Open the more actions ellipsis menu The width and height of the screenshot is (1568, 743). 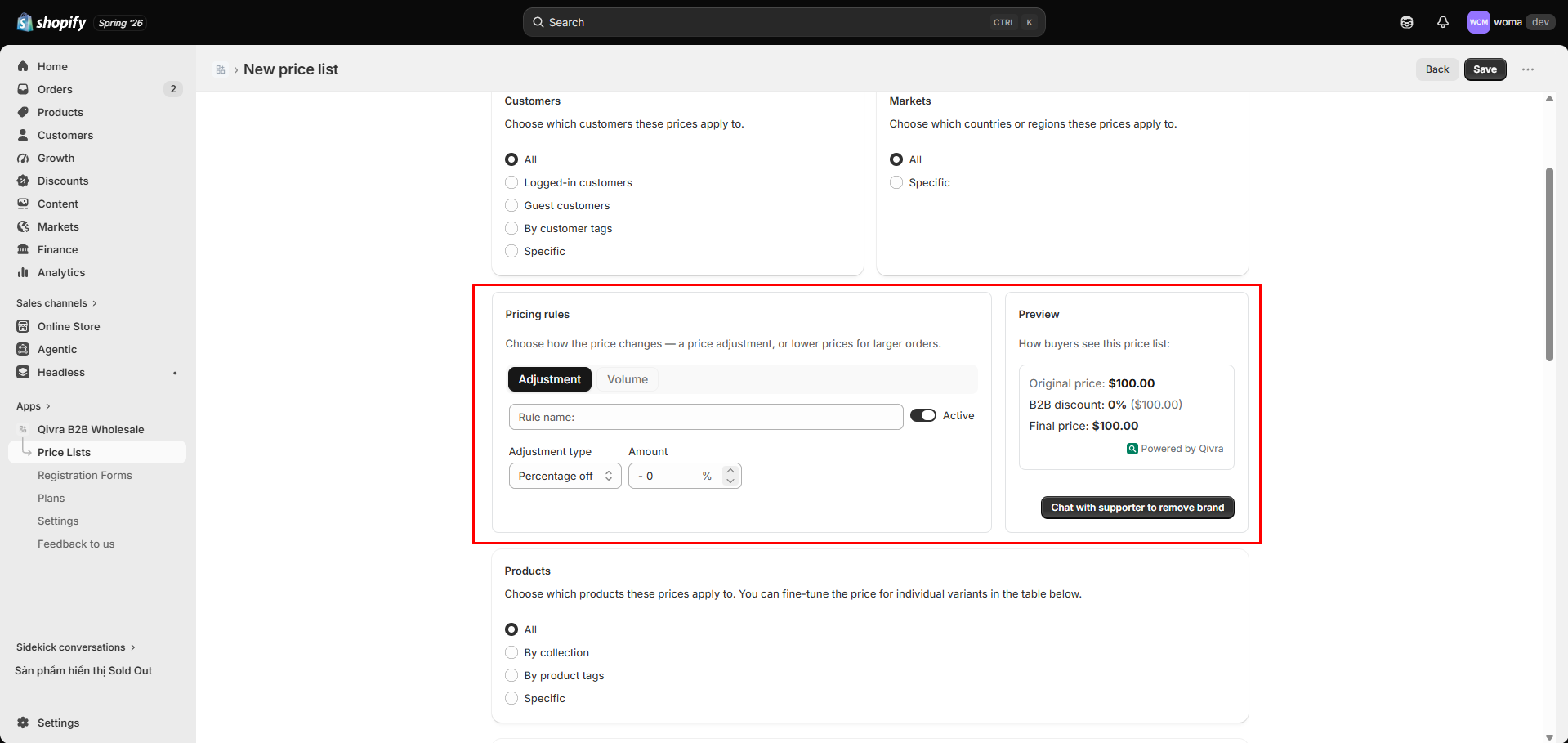(x=1528, y=69)
